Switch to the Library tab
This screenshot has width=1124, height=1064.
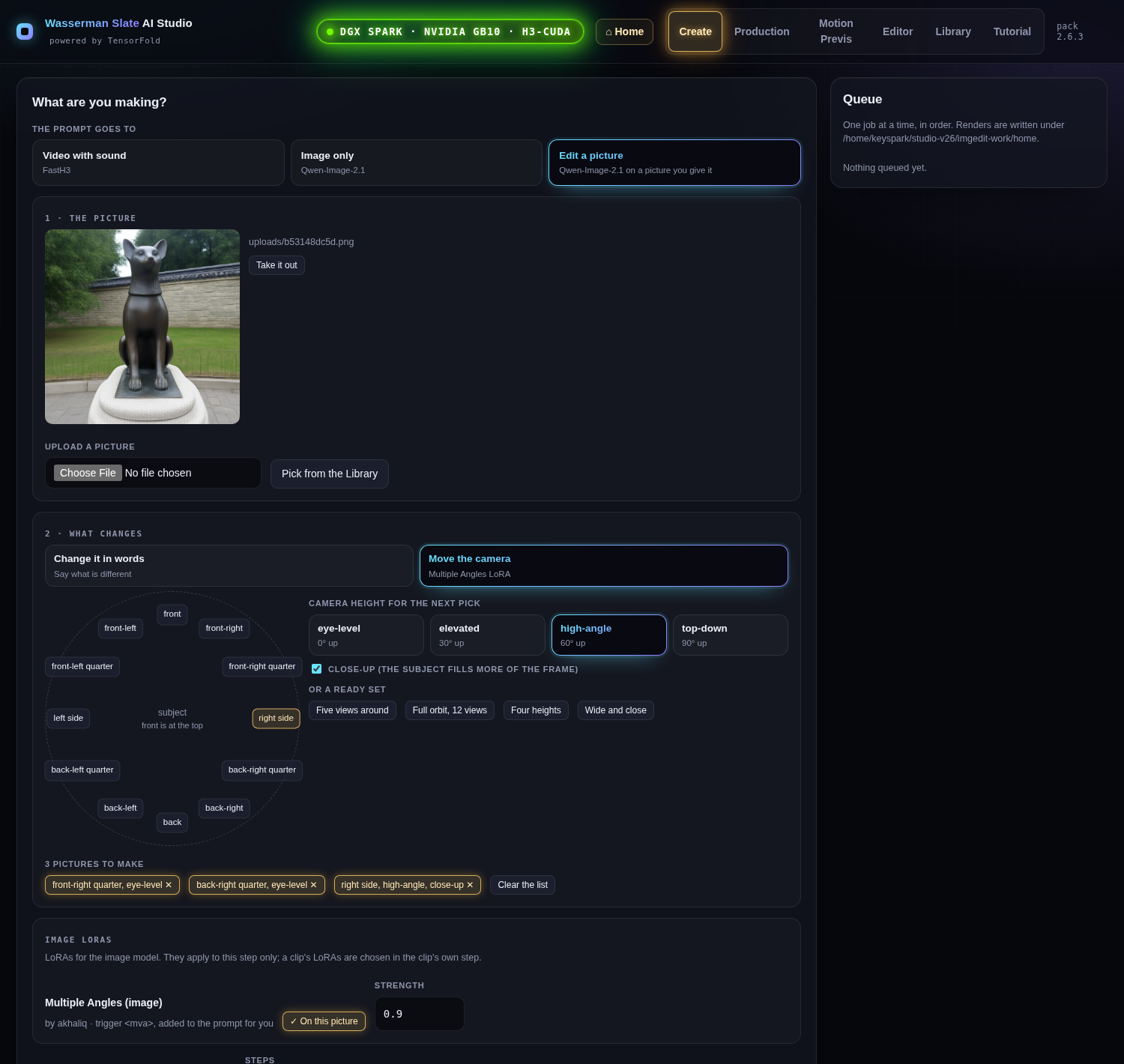[x=953, y=31]
